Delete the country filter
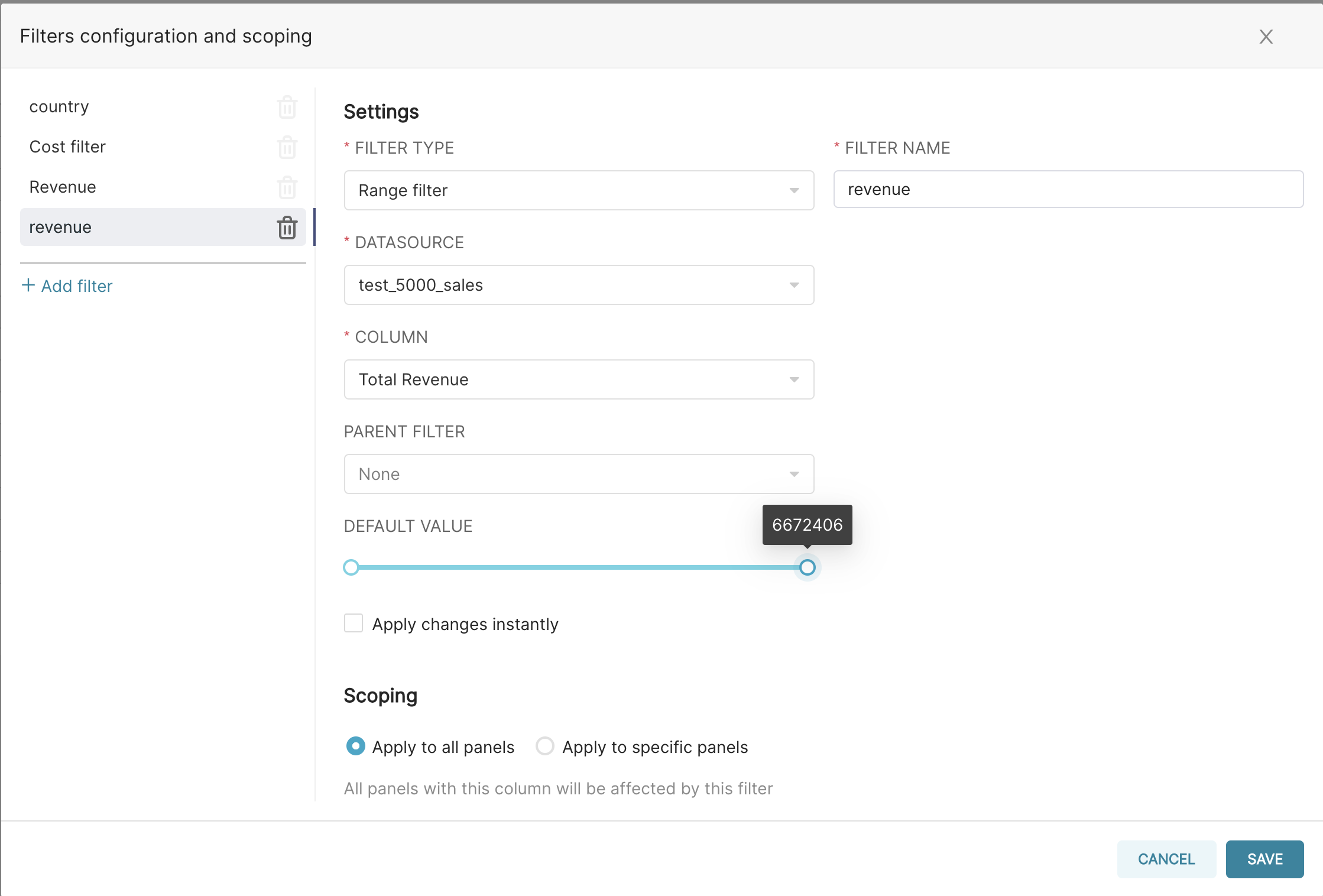The image size is (1323, 896). click(287, 107)
